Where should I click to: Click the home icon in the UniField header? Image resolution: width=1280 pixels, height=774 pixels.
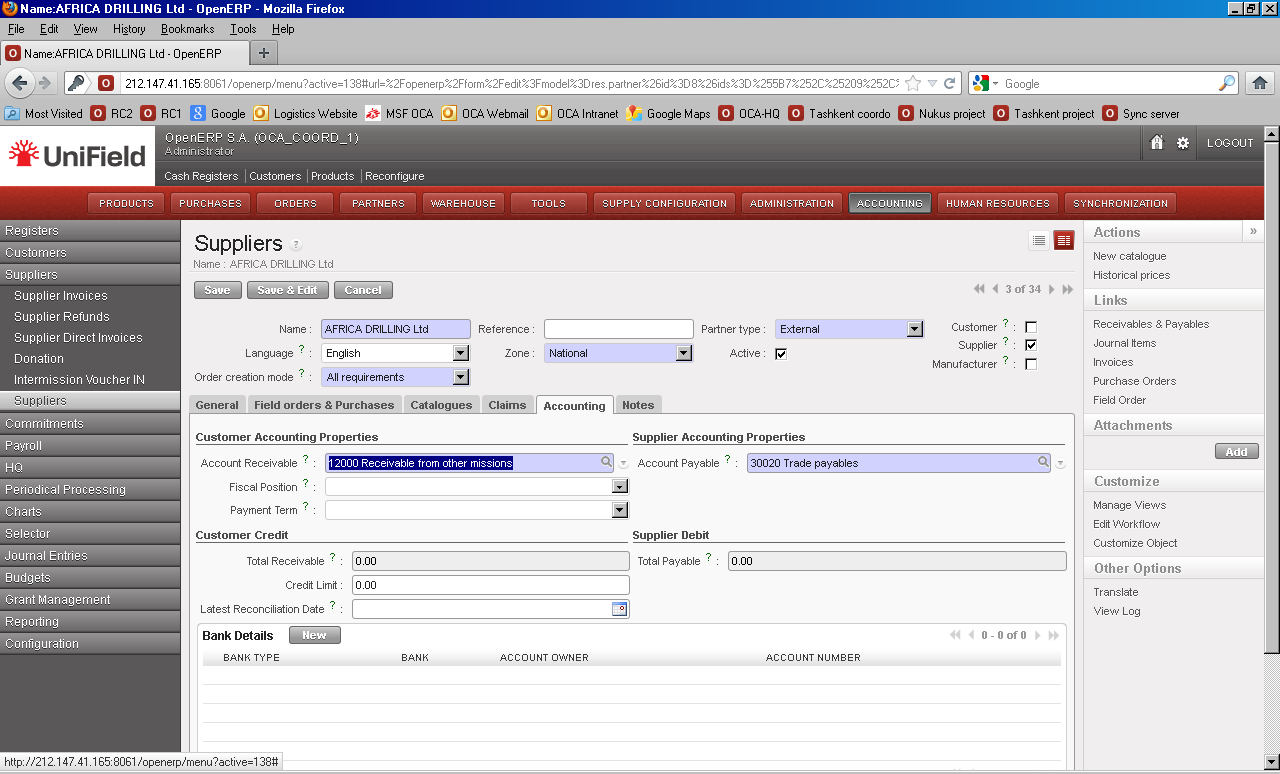(1157, 143)
